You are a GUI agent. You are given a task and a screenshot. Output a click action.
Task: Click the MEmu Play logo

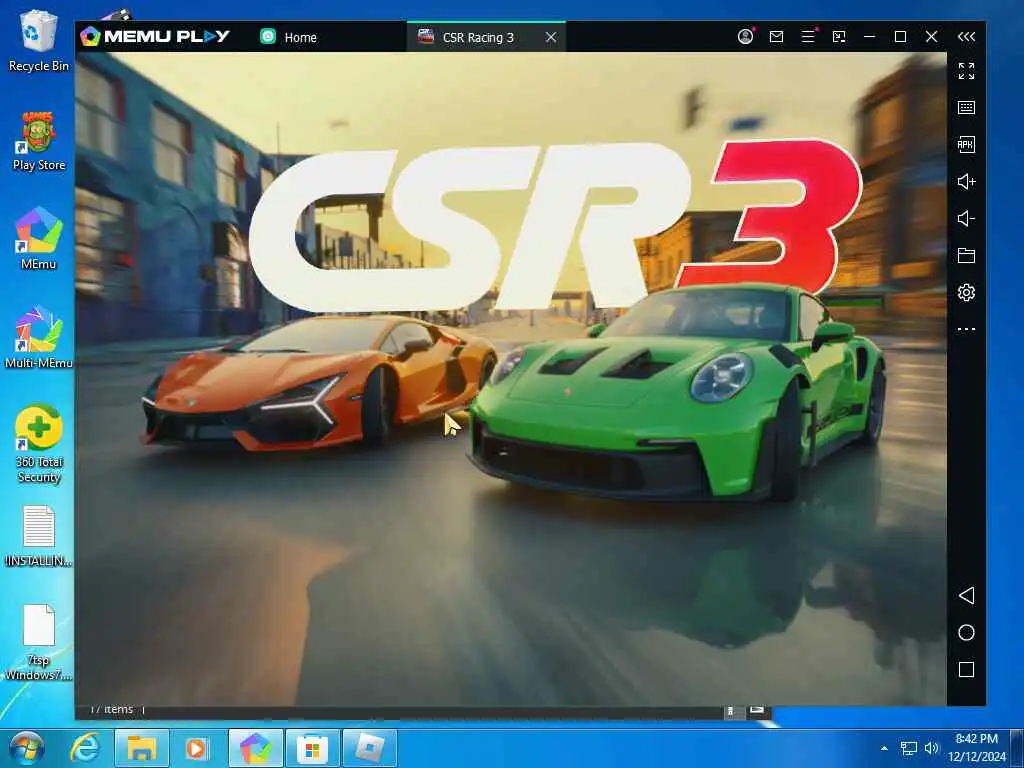pos(155,37)
